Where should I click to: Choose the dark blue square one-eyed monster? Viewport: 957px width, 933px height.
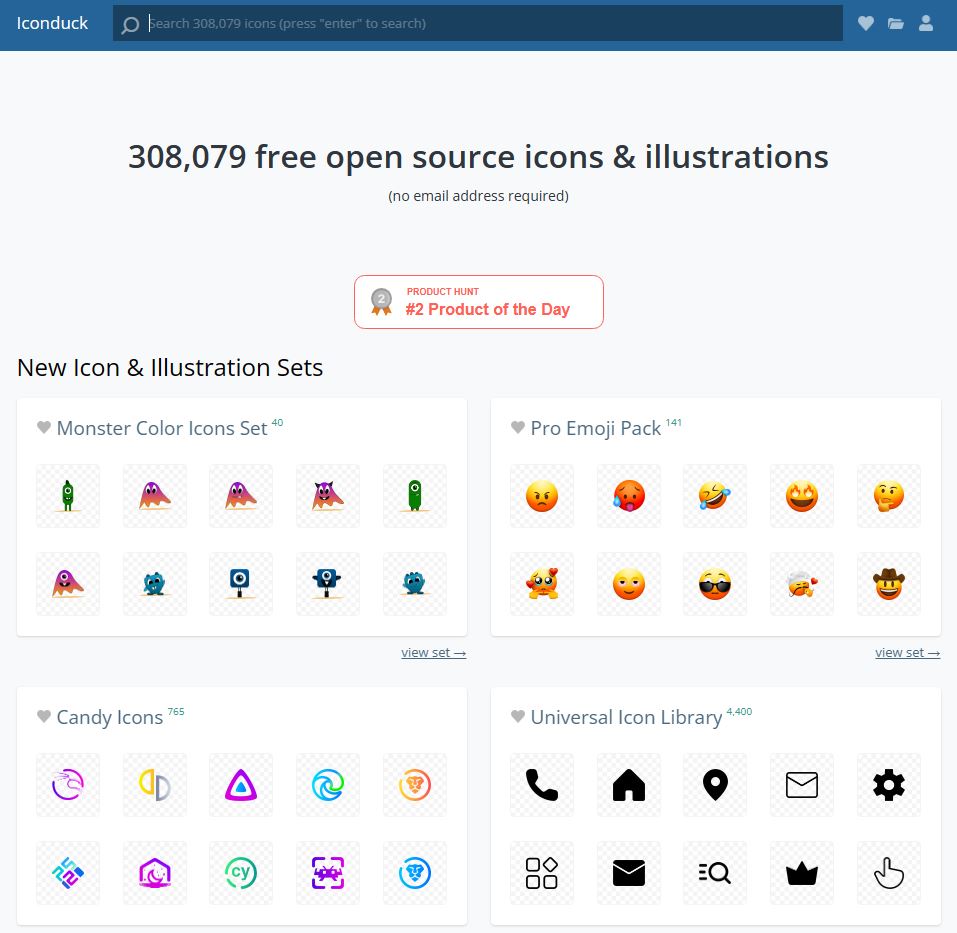point(241,584)
